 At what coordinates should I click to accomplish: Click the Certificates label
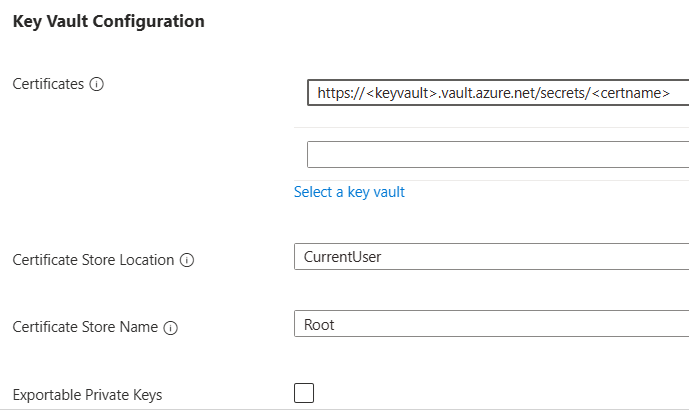(x=48, y=84)
